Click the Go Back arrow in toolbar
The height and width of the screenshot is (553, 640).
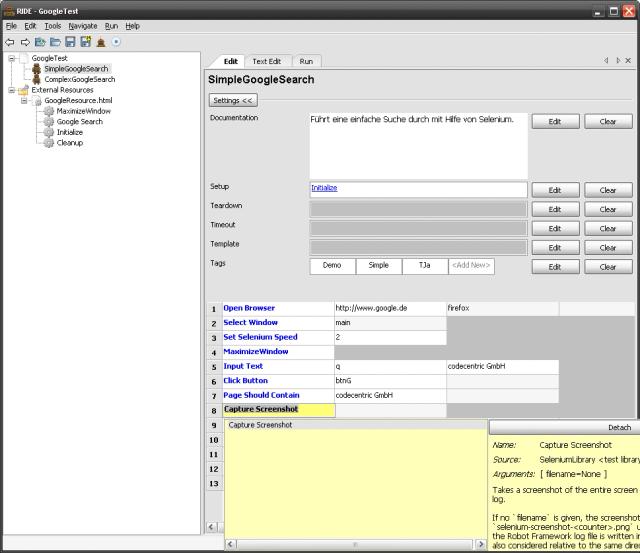click(x=10, y=42)
